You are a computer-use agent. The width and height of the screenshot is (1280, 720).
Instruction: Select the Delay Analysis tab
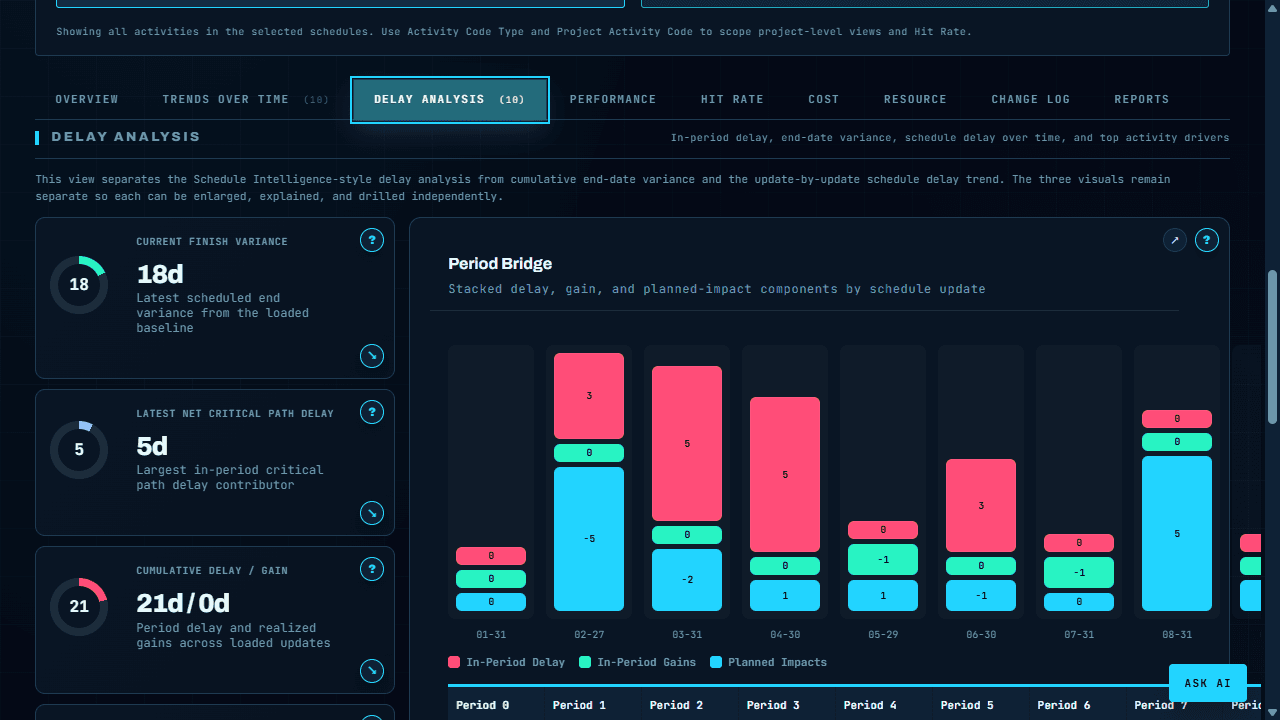(449, 99)
